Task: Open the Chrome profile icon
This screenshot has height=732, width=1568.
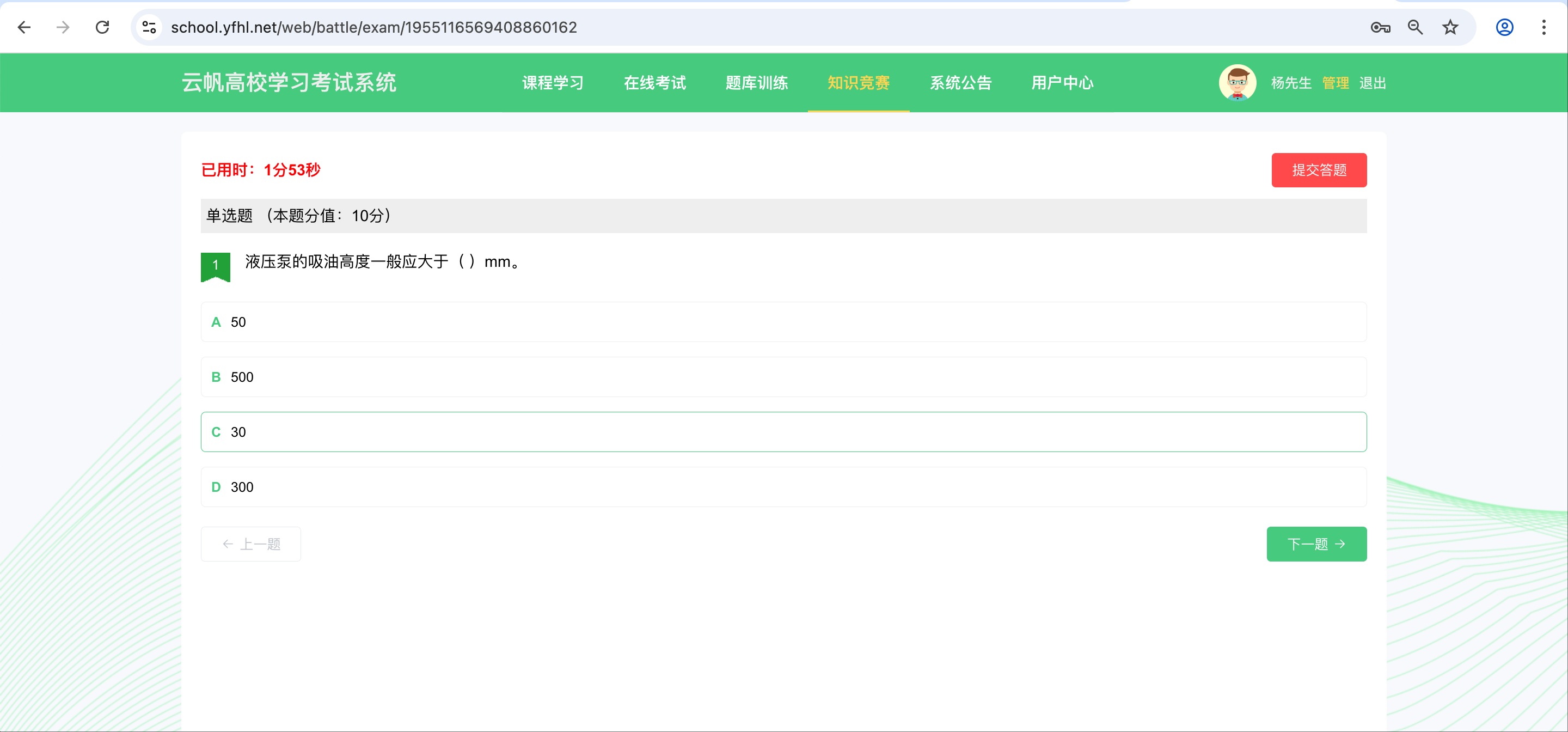Action: (1504, 27)
